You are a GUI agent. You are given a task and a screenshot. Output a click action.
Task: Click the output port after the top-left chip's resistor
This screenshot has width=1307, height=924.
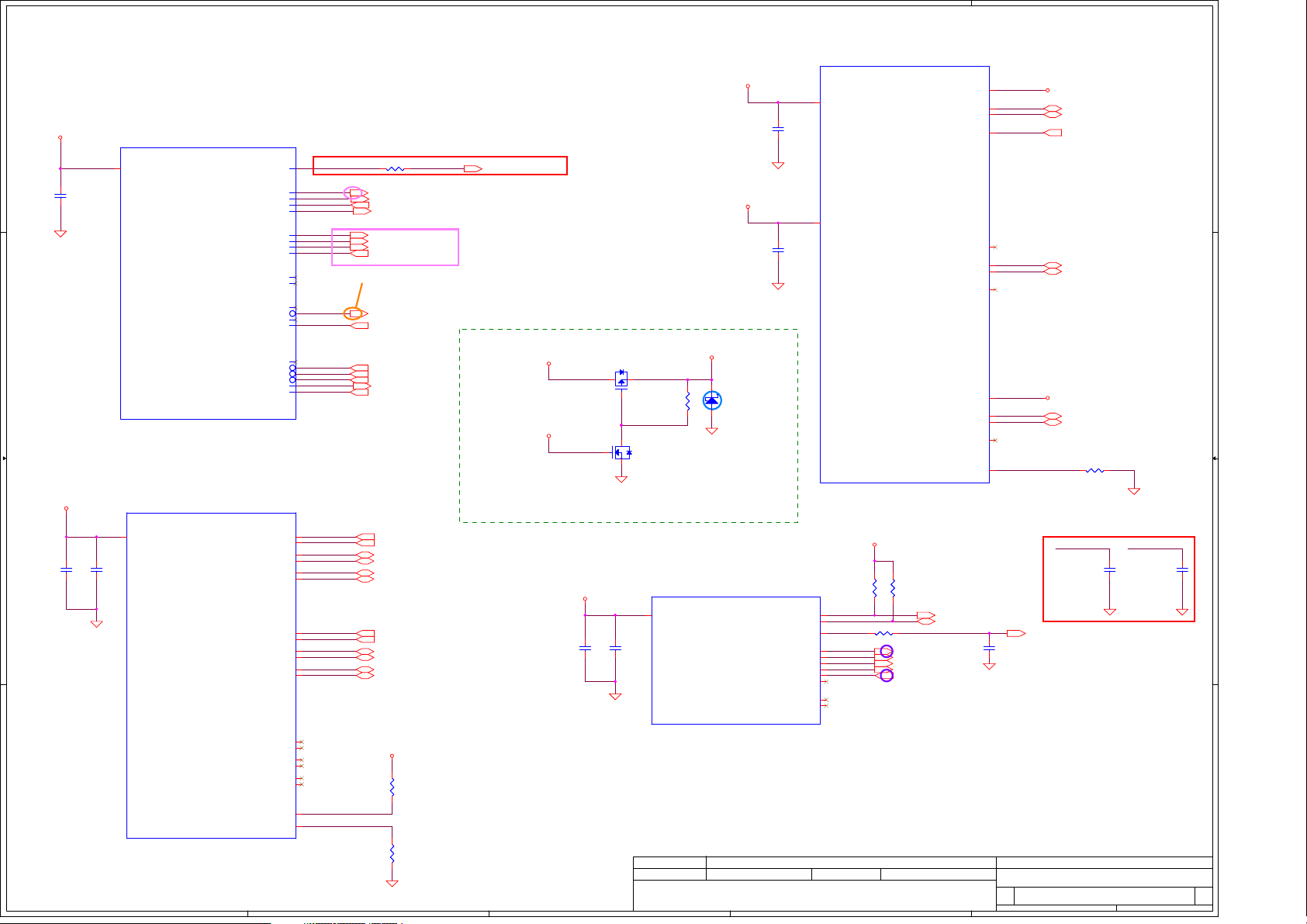coord(472,168)
